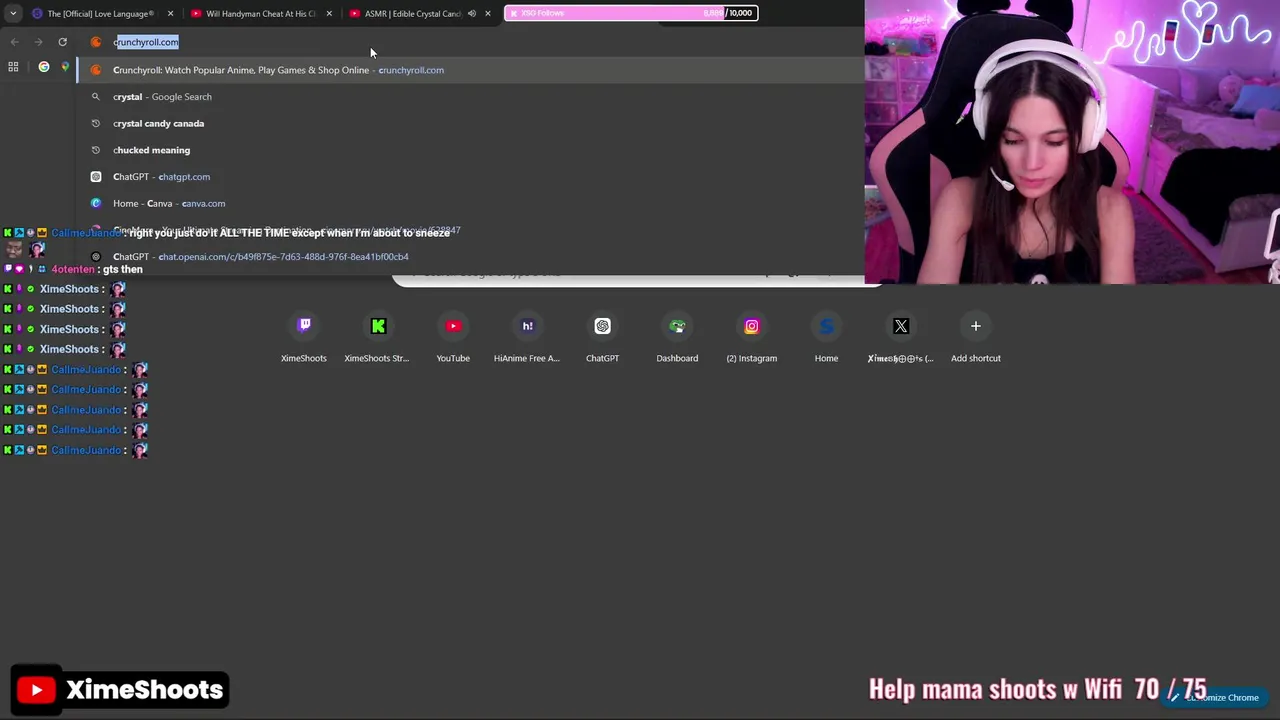Close the ASMR Edible Crystal Candy tab
Image resolution: width=1280 pixels, height=720 pixels.
point(488,13)
